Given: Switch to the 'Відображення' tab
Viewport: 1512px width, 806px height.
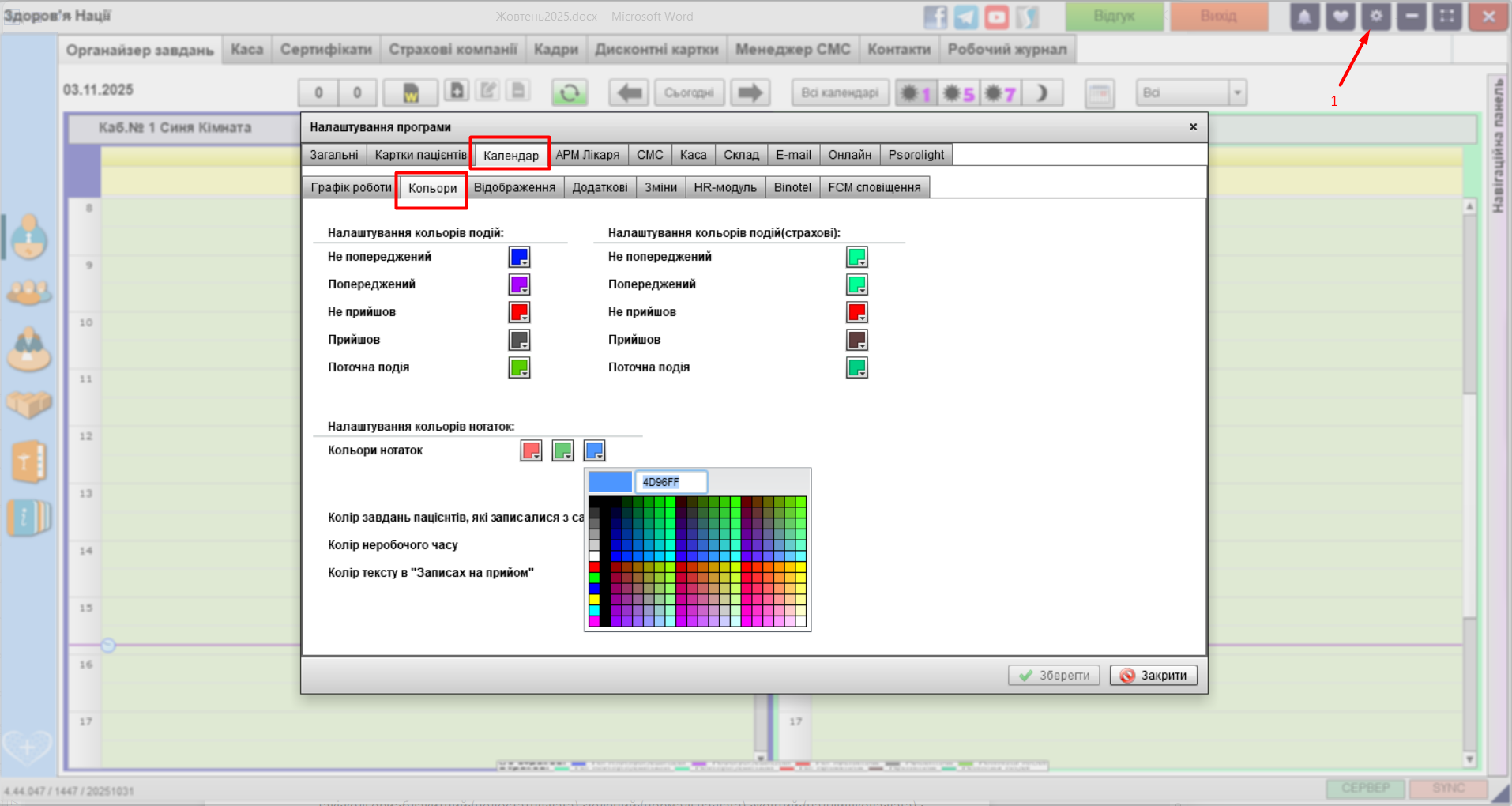Looking at the screenshot, I should click(514, 187).
